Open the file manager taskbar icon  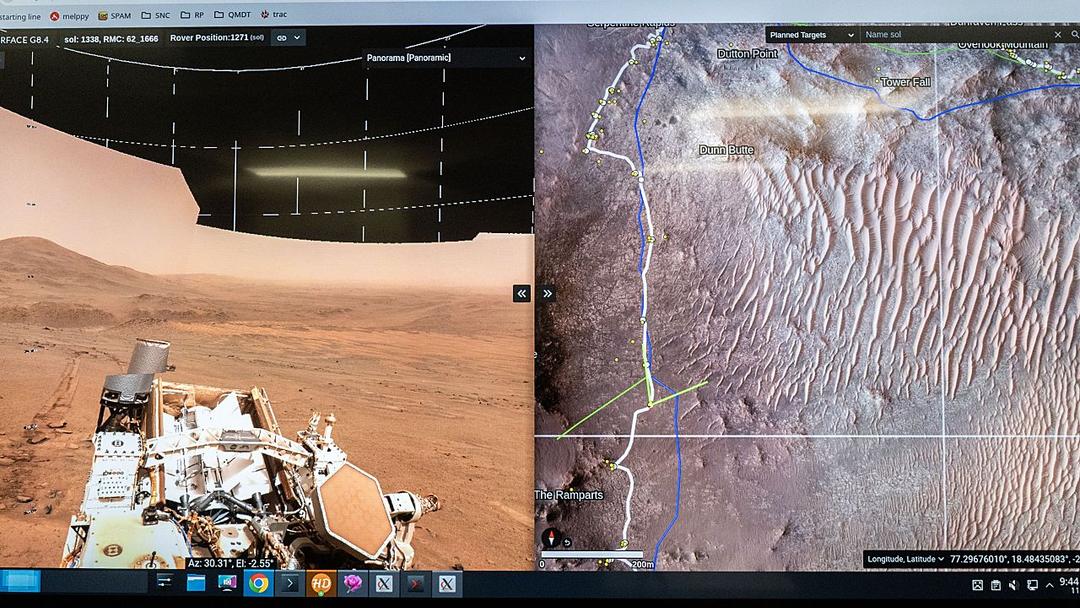(196, 583)
